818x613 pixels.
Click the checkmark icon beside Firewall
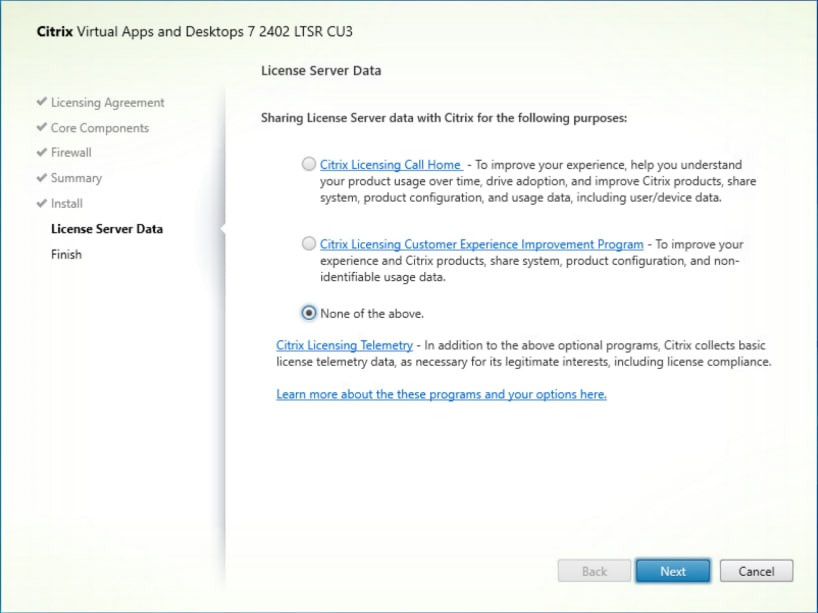pyautogui.click(x=42, y=152)
